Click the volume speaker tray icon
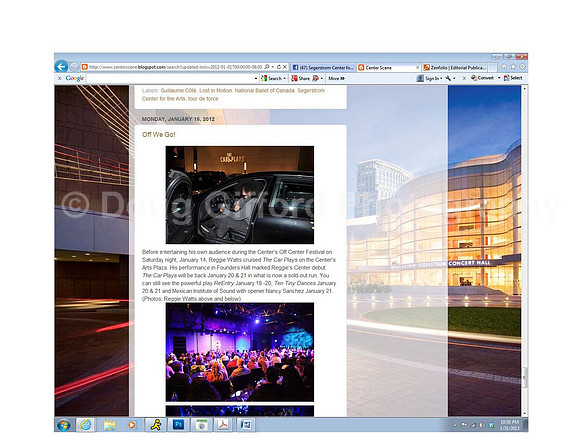Image resolution: width=580 pixels, height=448 pixels. coord(482,425)
